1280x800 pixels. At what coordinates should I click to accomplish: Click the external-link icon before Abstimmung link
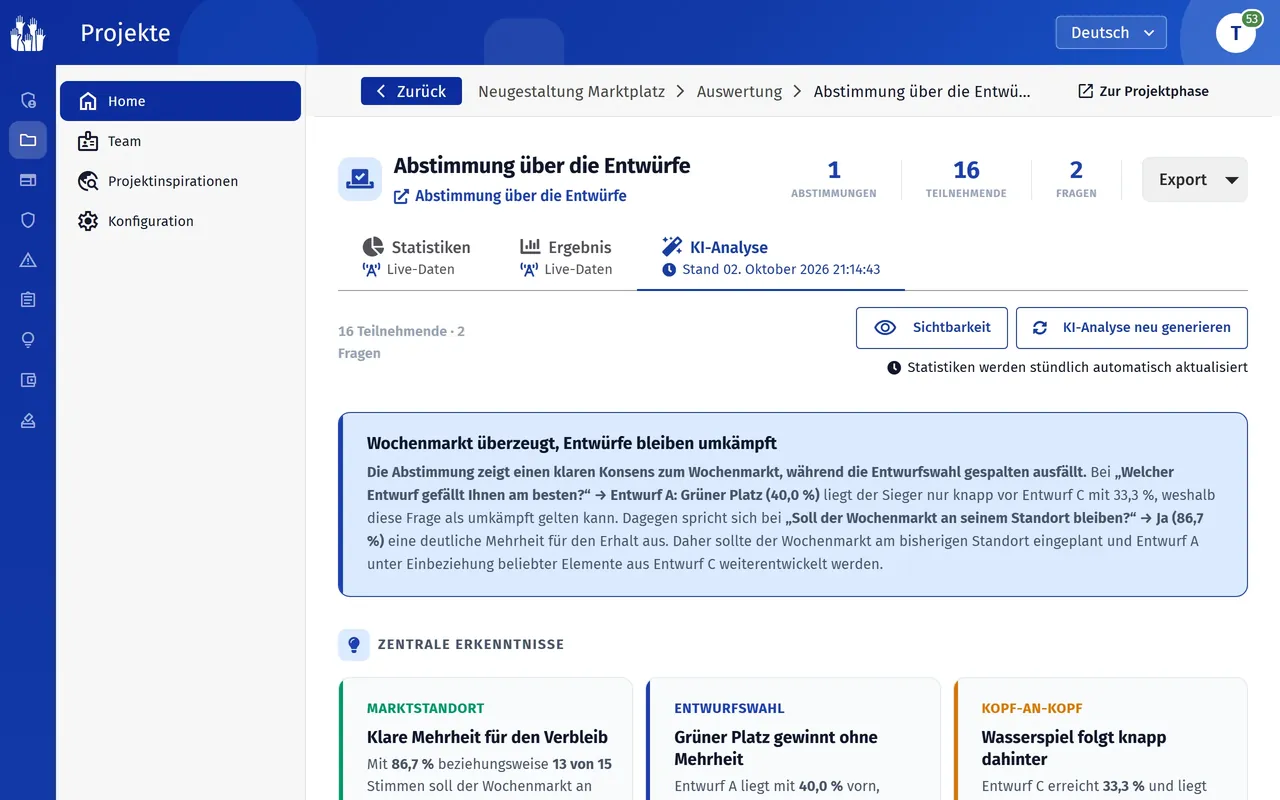coord(401,196)
